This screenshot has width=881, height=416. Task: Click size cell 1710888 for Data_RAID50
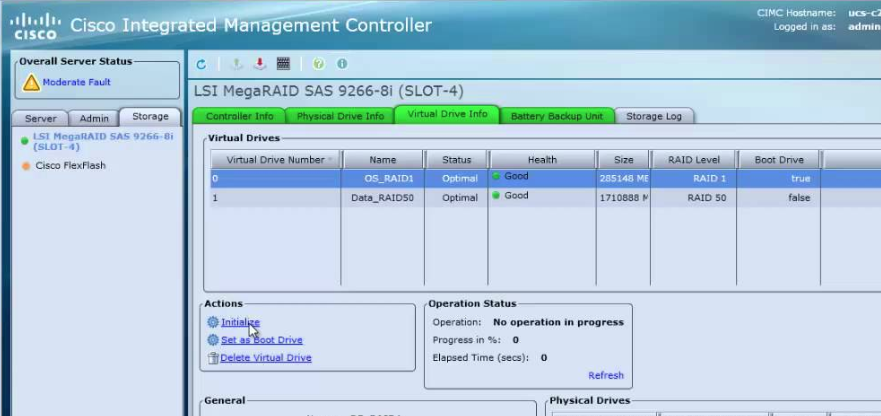[x=623, y=198]
